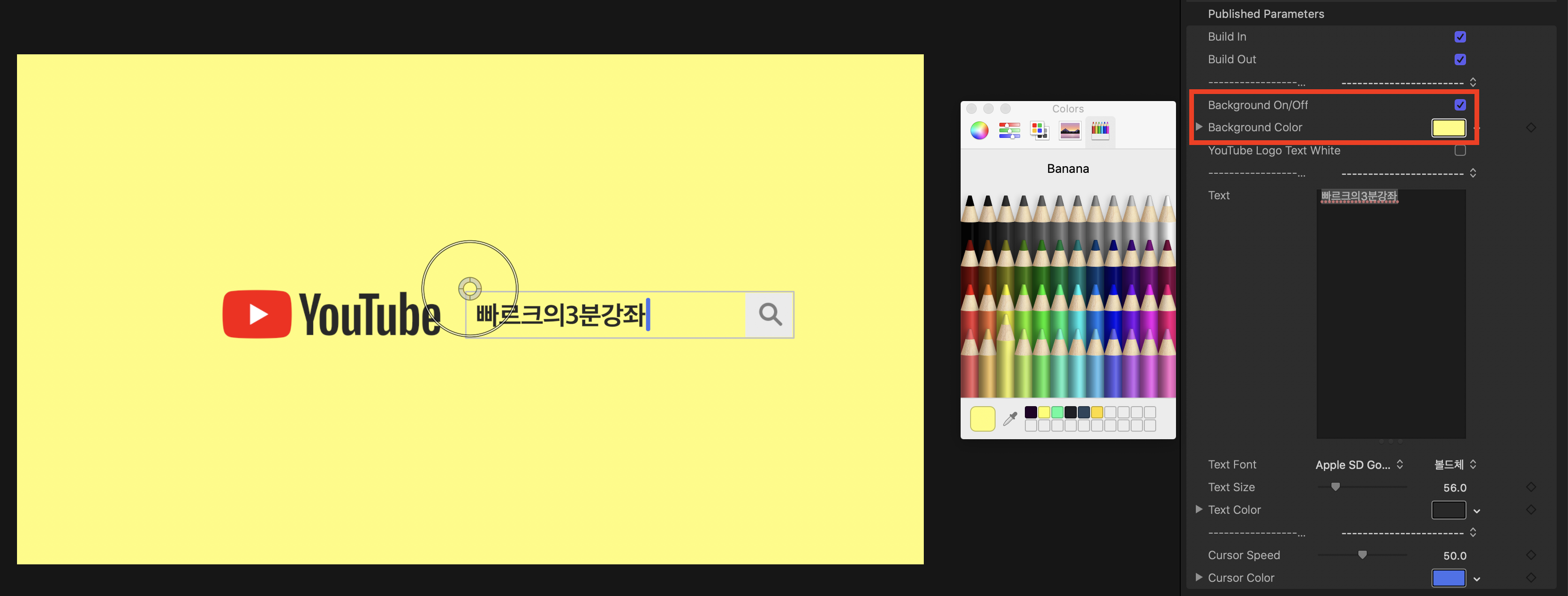Image resolution: width=1568 pixels, height=596 pixels.
Task: Open the color palettes picker
Action: (x=1039, y=130)
